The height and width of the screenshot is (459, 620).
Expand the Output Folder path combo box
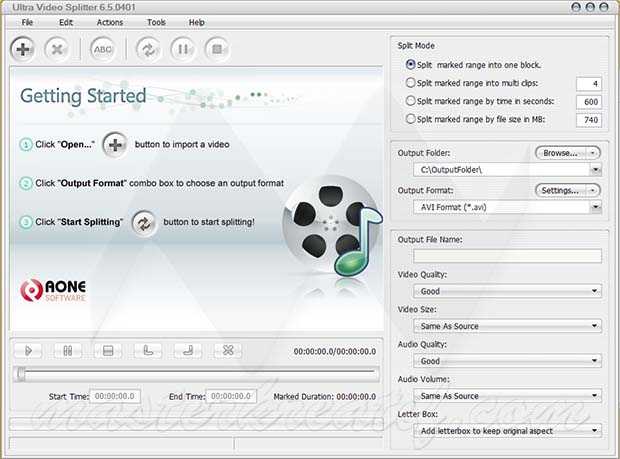tap(595, 170)
